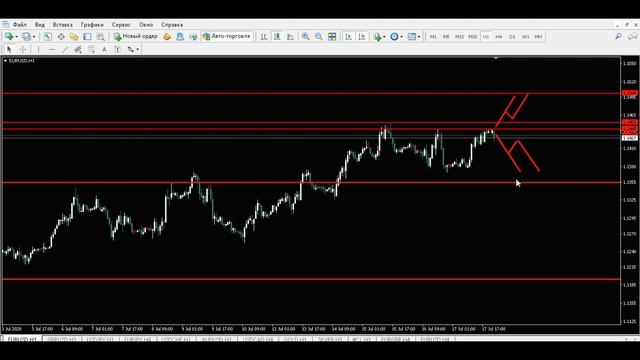Select the Fibonacci Retracement tool
The height and width of the screenshot is (360, 640).
pyautogui.click(x=91, y=49)
